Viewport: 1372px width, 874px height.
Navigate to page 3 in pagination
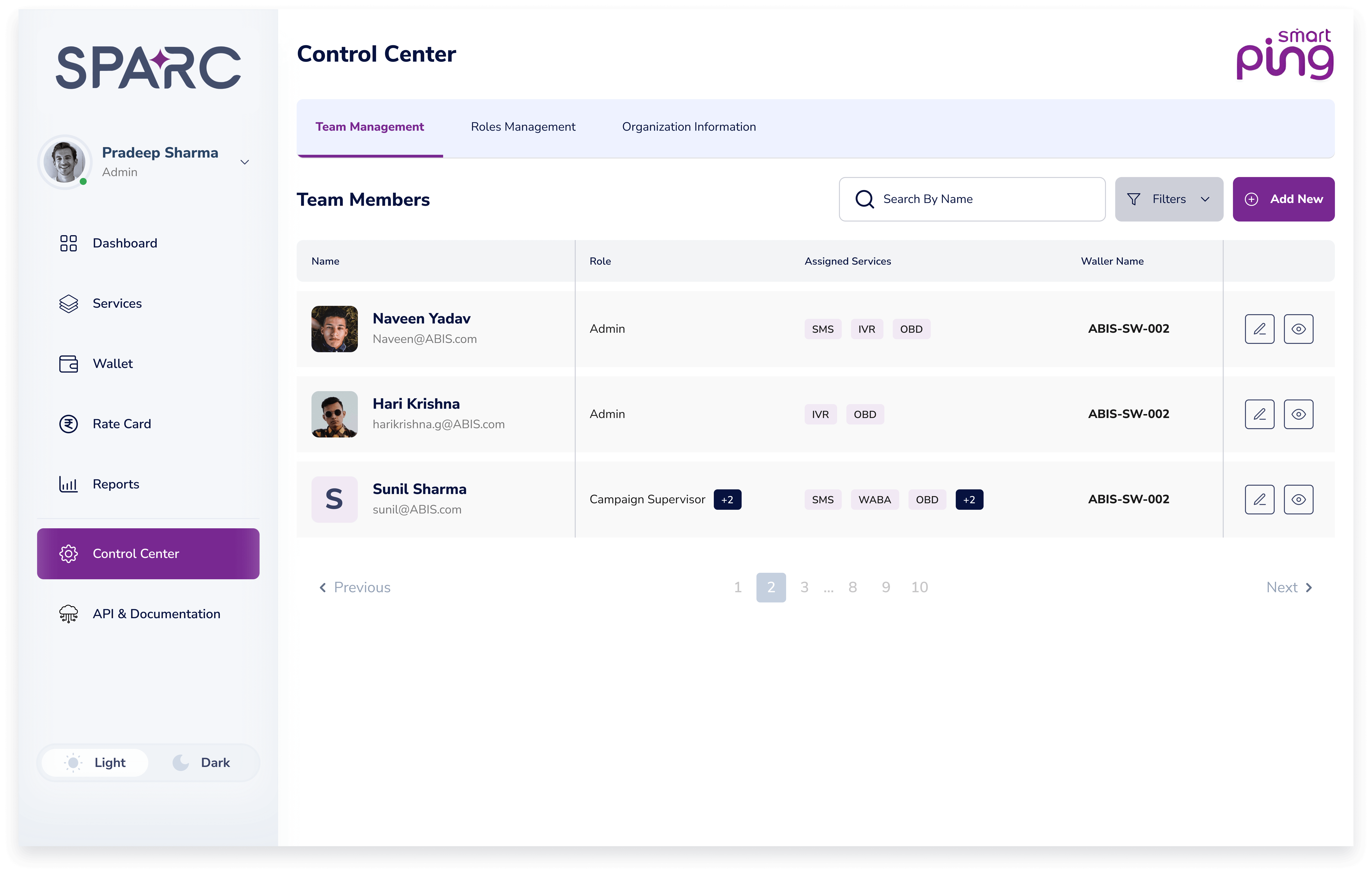805,587
